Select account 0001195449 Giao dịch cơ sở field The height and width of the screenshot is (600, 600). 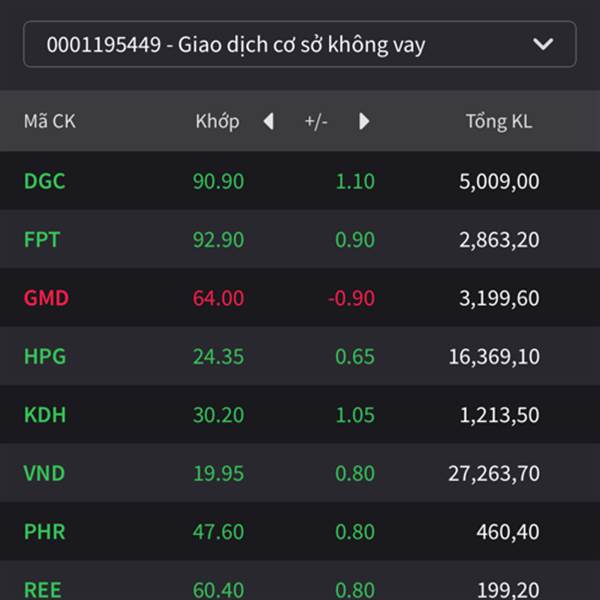[300, 44]
